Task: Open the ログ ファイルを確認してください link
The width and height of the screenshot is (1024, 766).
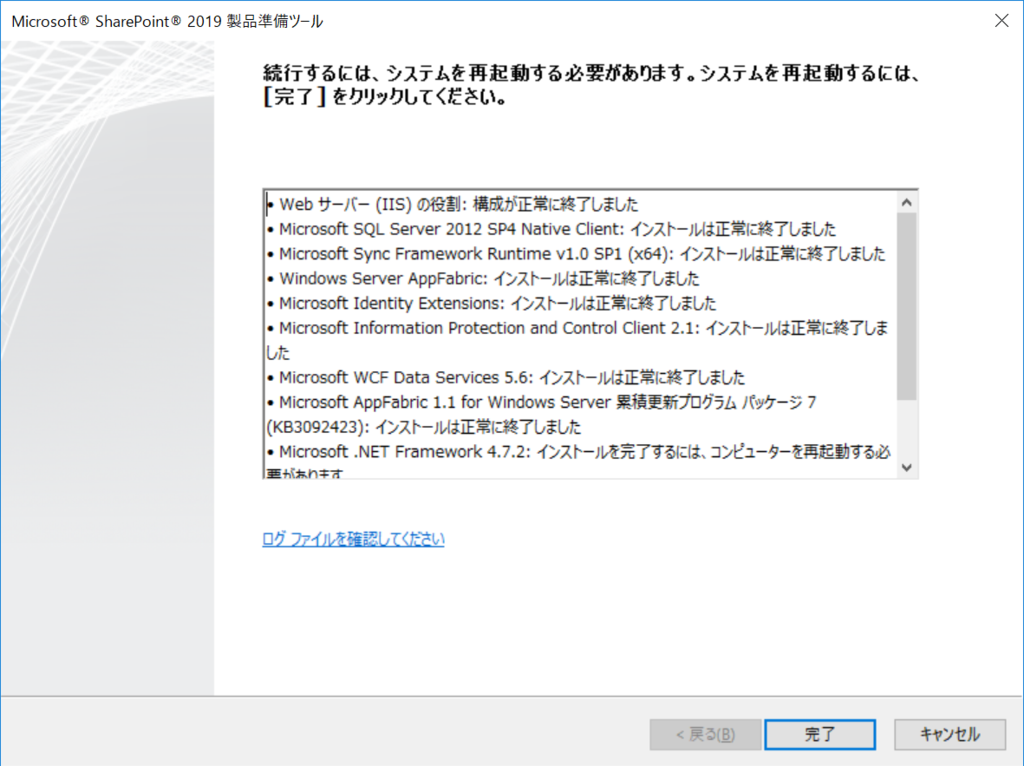Action: click(x=353, y=539)
